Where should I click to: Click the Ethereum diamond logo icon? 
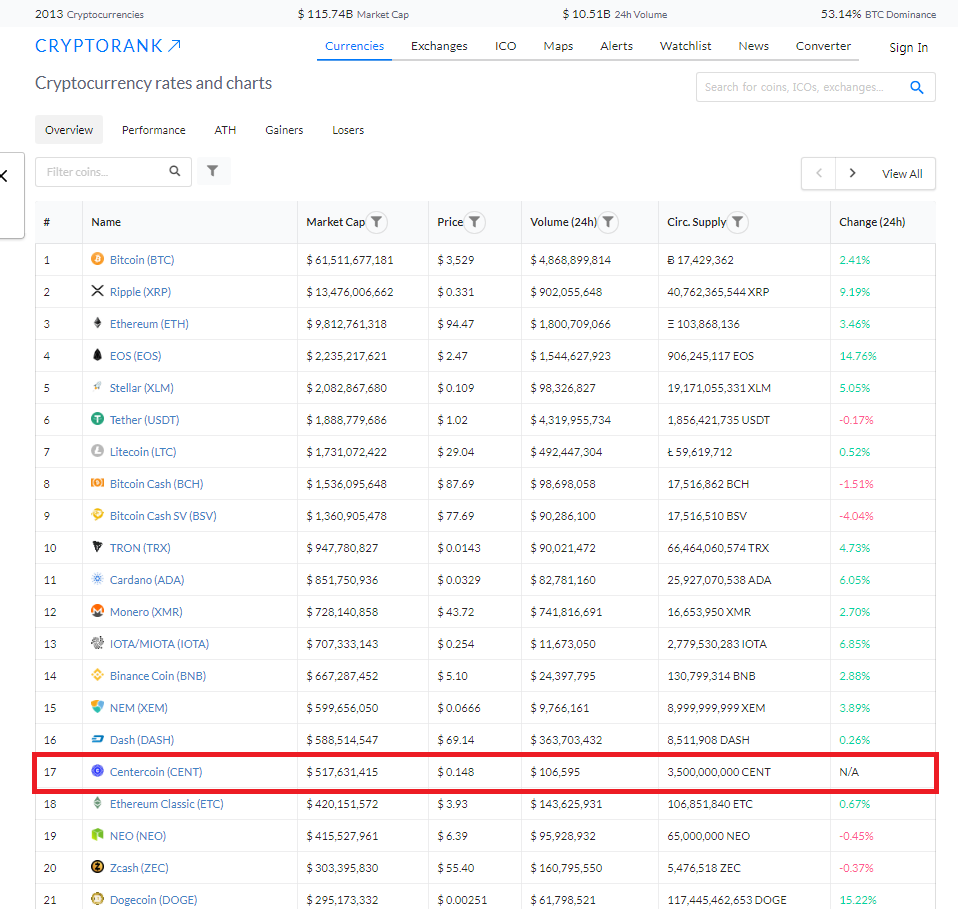tap(97, 323)
